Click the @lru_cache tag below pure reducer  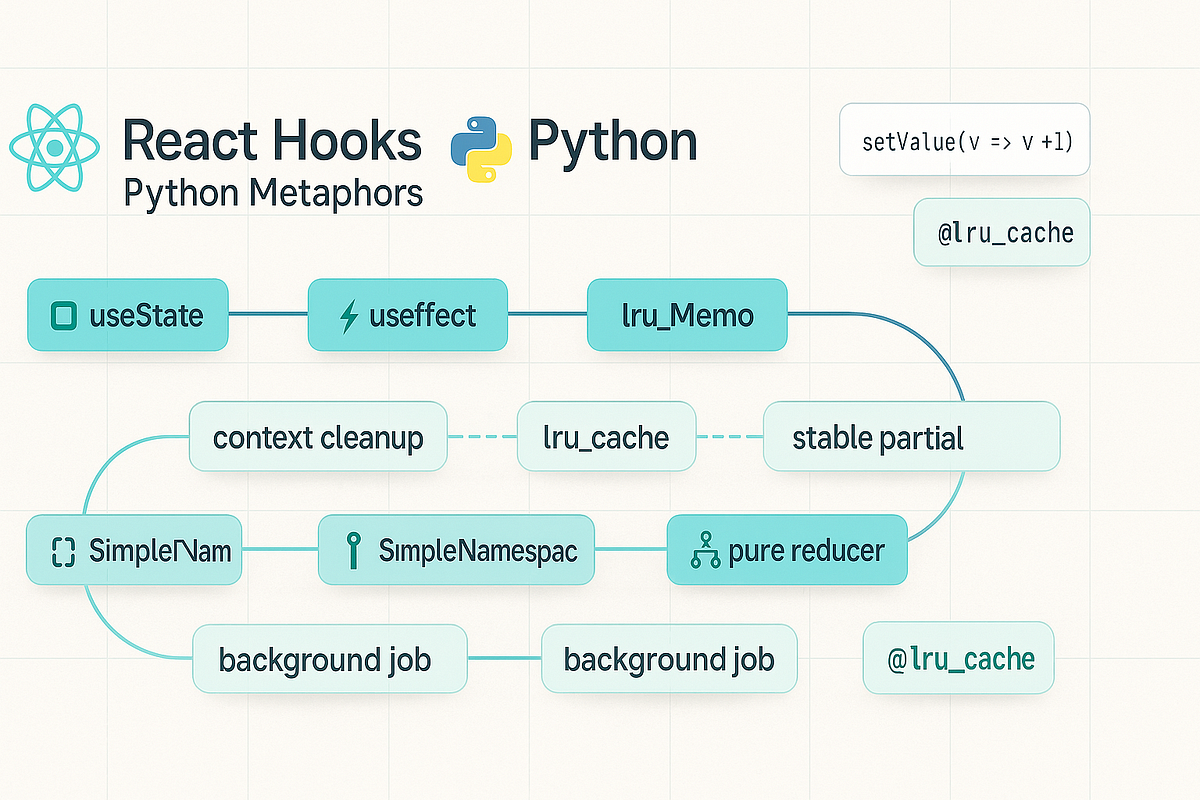coord(958,659)
